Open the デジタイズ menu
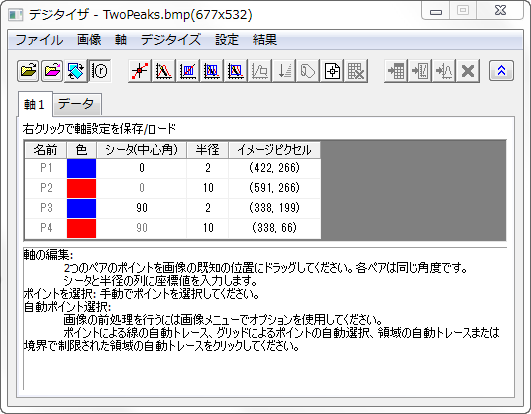The height and width of the screenshot is (414, 531). [x=171, y=40]
